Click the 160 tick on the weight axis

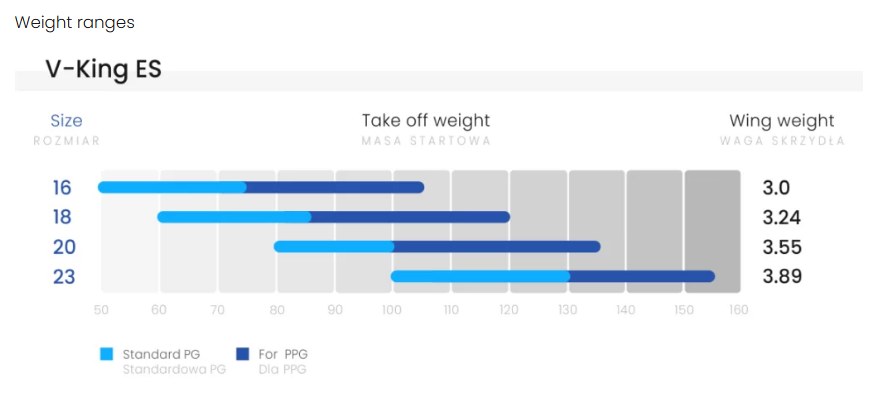click(738, 310)
